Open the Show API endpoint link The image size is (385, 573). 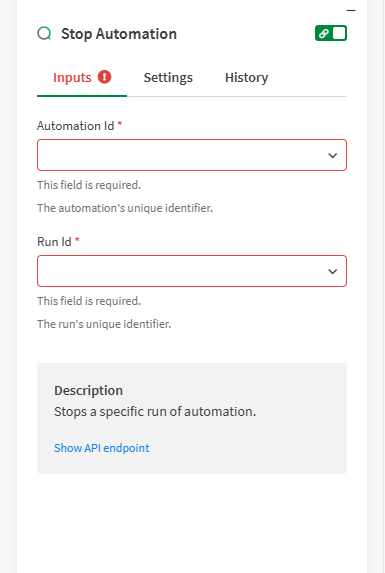click(x=102, y=448)
